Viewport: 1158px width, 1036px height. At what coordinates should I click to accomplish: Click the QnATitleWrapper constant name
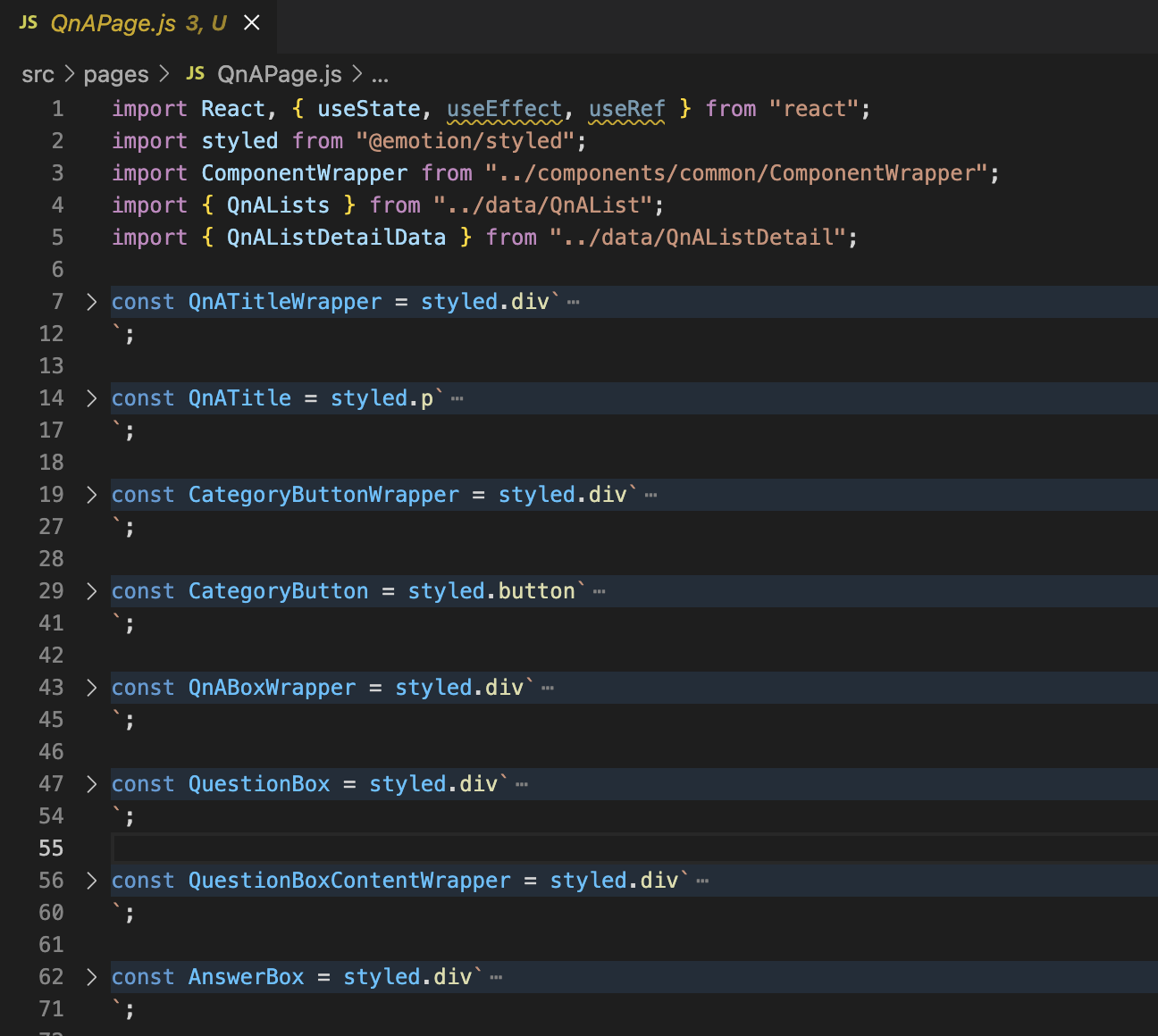(285, 302)
